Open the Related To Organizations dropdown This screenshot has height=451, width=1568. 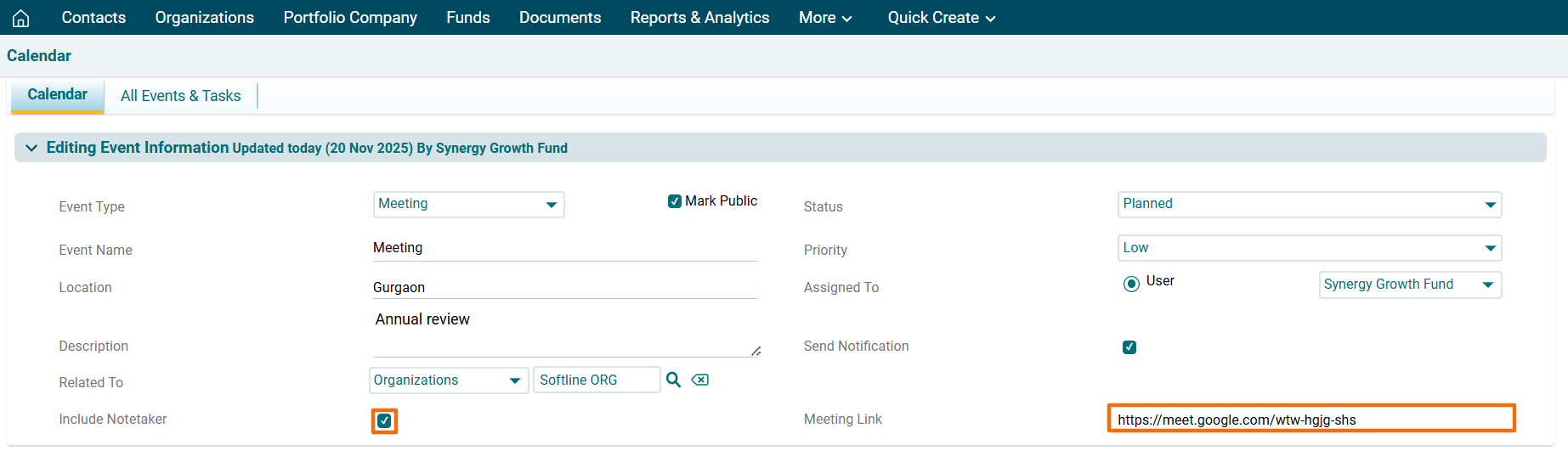pos(448,381)
